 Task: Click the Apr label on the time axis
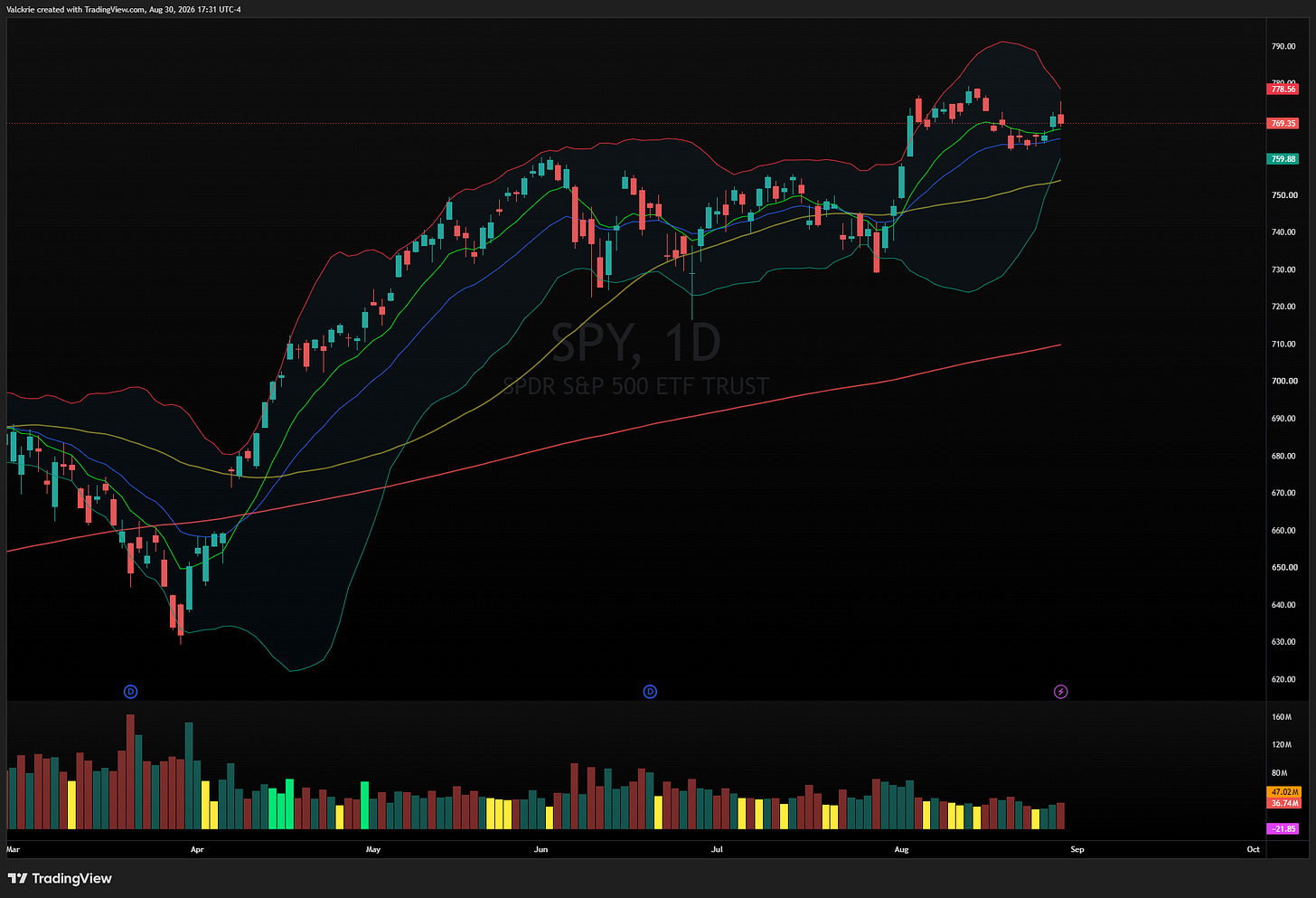197,850
